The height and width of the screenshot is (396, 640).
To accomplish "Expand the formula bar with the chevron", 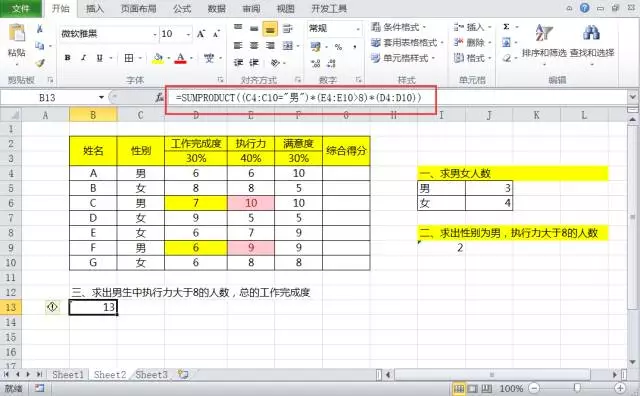I will 633,97.
